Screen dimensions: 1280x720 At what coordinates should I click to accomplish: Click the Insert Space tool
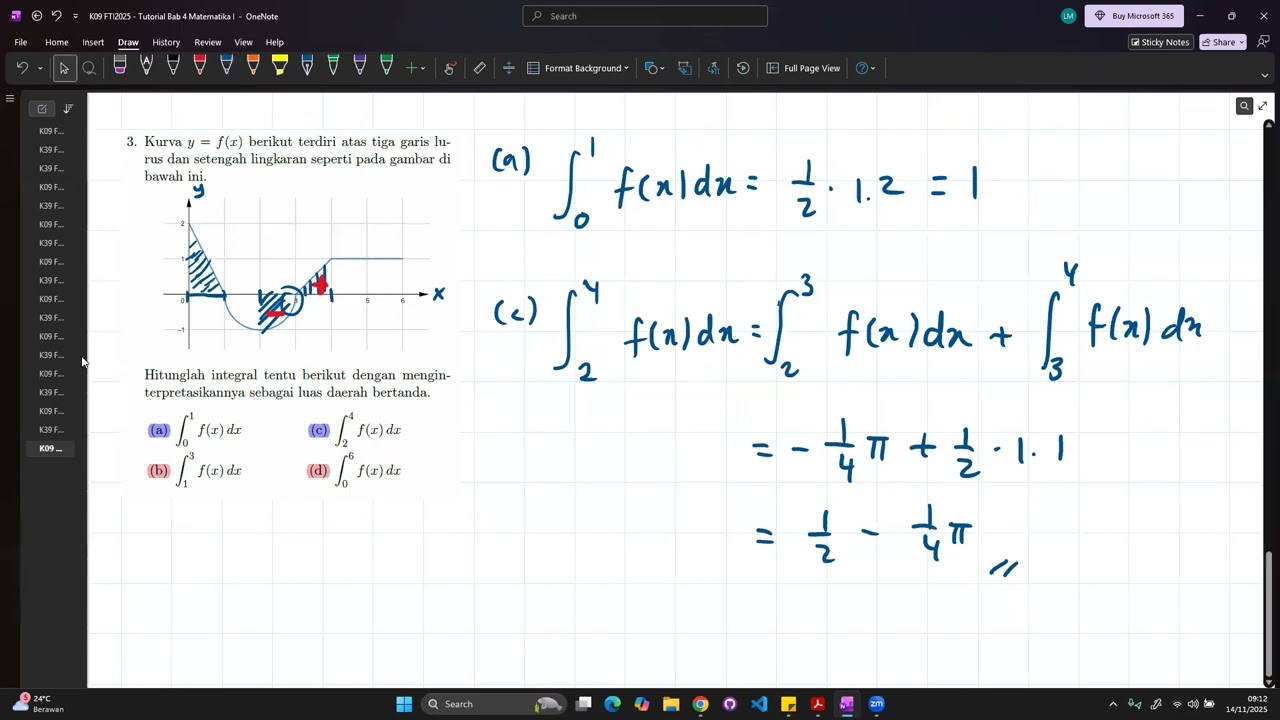tap(508, 68)
